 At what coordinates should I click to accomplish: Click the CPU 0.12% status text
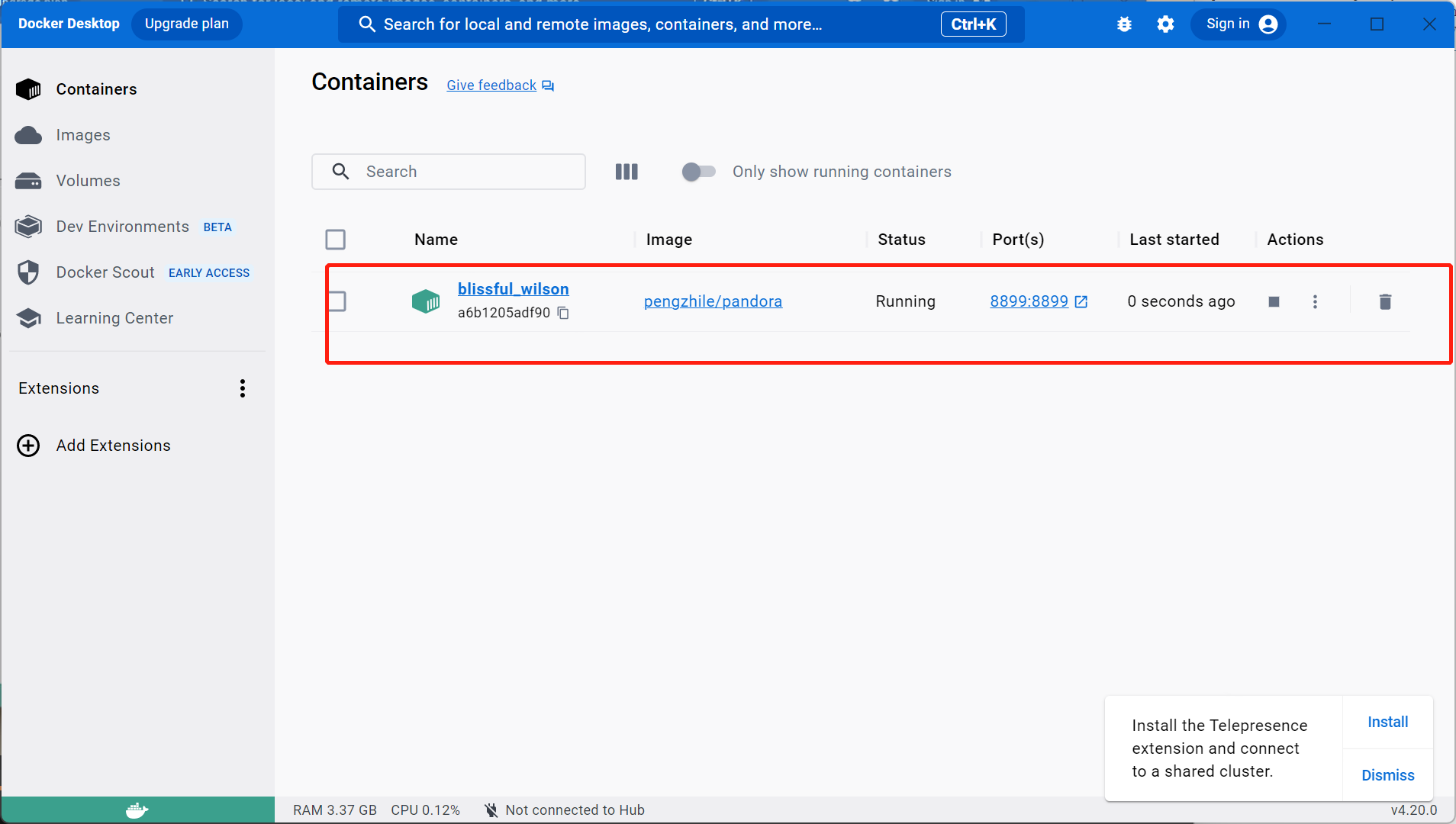(426, 810)
